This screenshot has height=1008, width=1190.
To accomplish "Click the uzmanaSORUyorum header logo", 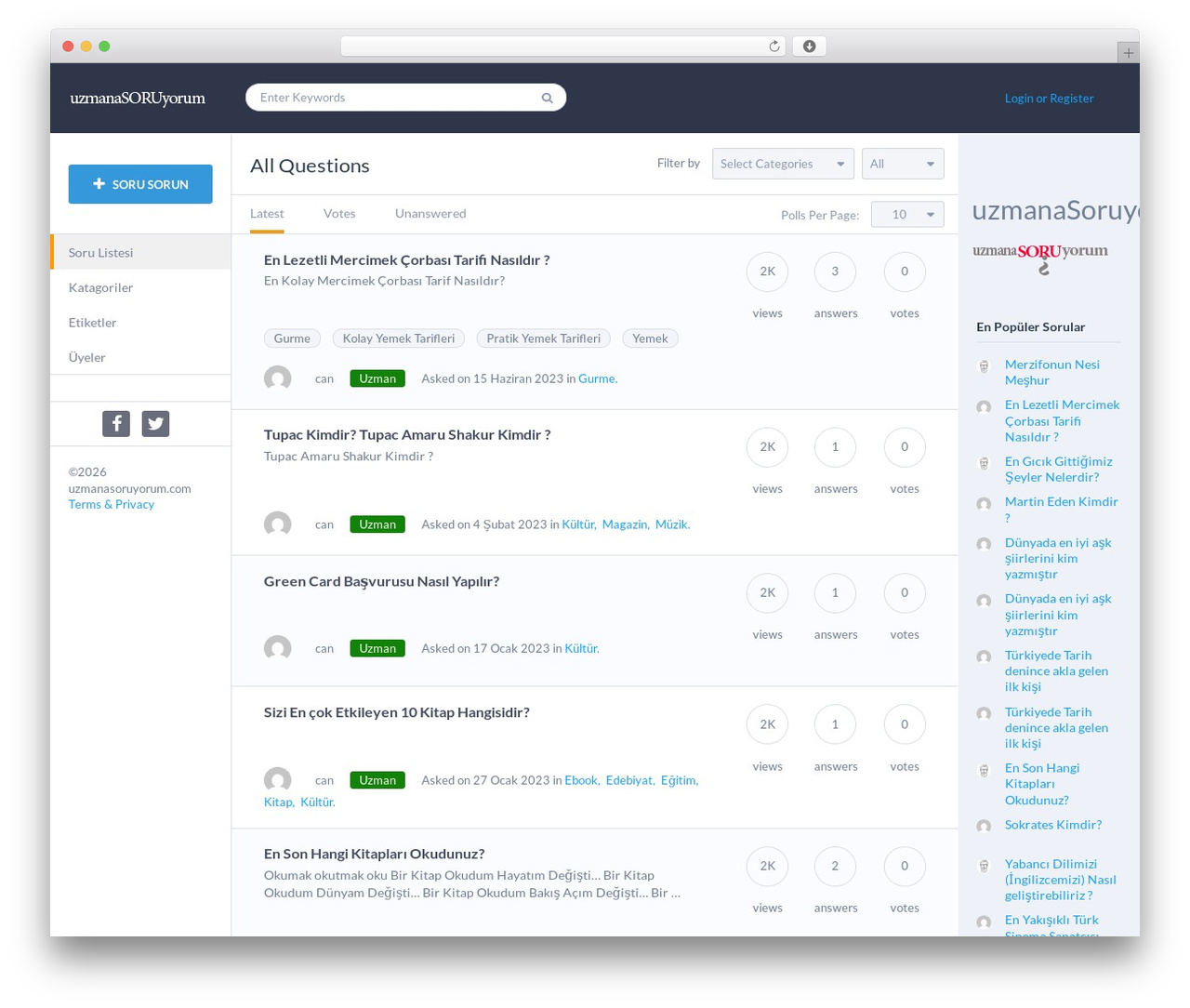I will (x=138, y=99).
